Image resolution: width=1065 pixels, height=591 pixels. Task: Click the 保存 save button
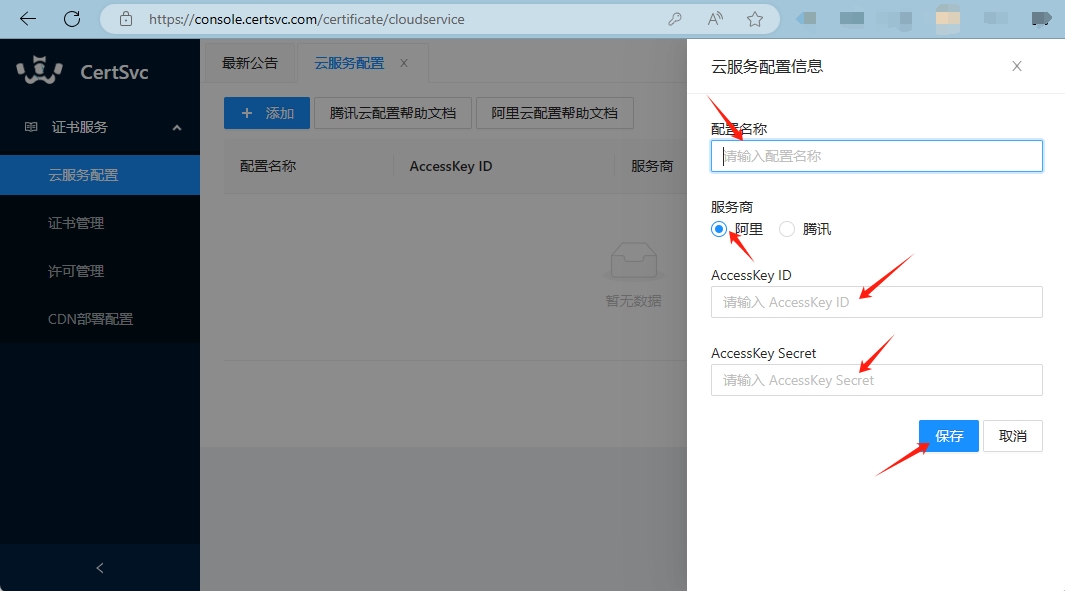(x=948, y=436)
